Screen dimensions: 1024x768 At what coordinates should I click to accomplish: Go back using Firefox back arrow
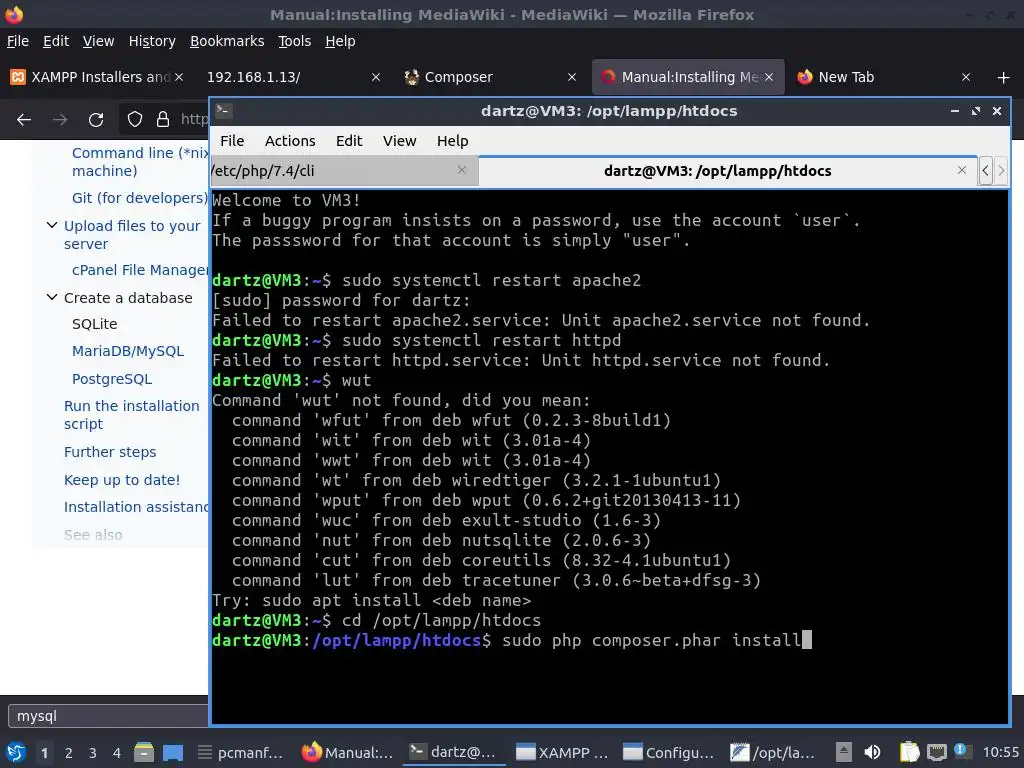[x=24, y=120]
